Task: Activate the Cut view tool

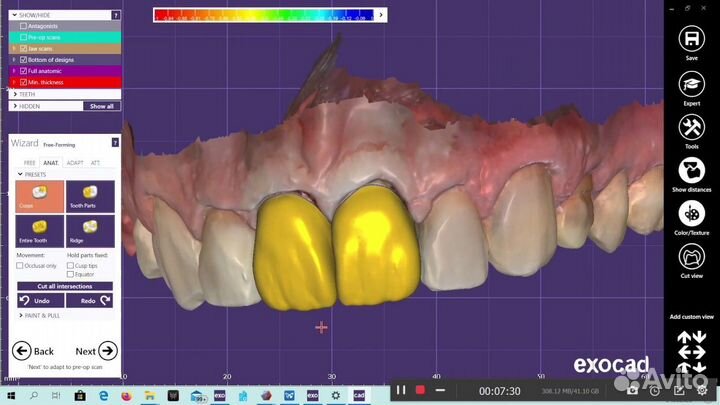Action: tap(690, 257)
